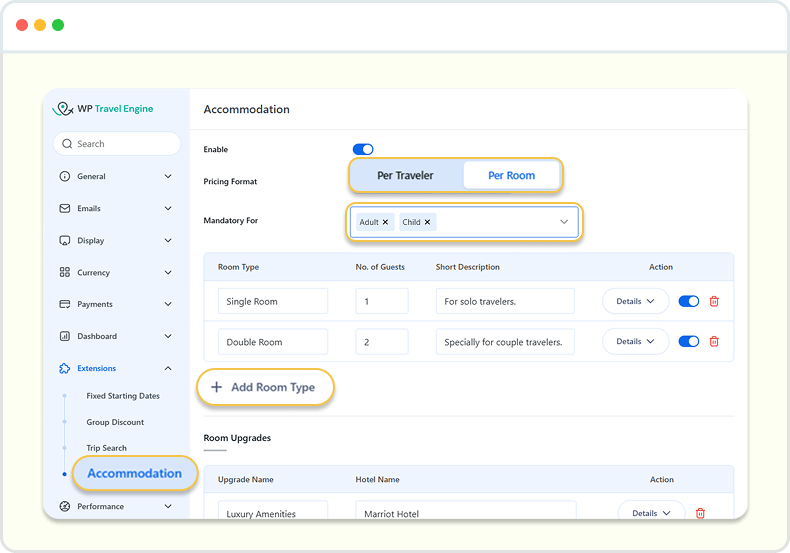Click the Room Upgrades heading
This screenshot has width=790, height=553.
coord(237,438)
